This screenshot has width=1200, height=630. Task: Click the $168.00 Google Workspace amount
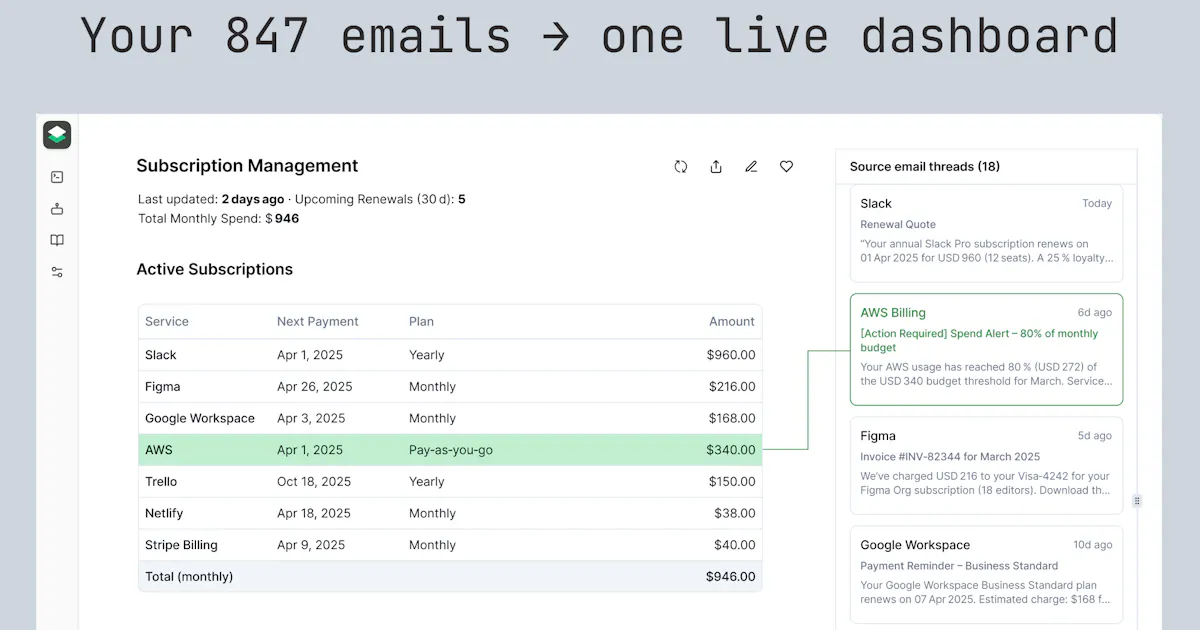[732, 419]
